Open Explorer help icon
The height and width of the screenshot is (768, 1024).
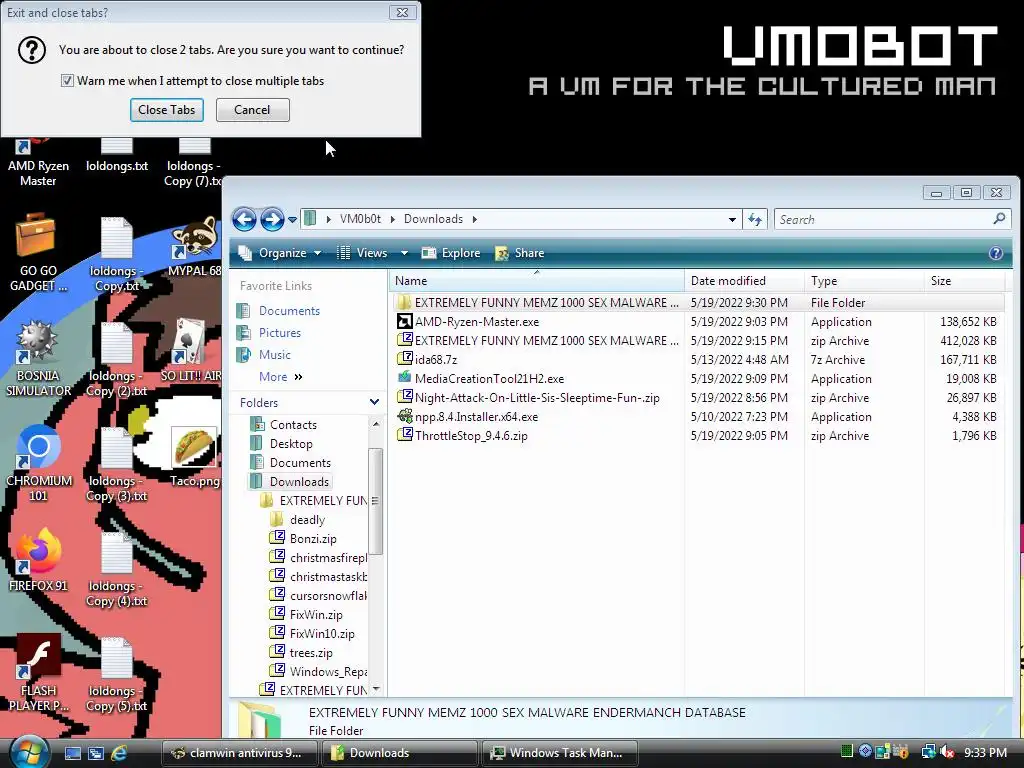point(996,253)
